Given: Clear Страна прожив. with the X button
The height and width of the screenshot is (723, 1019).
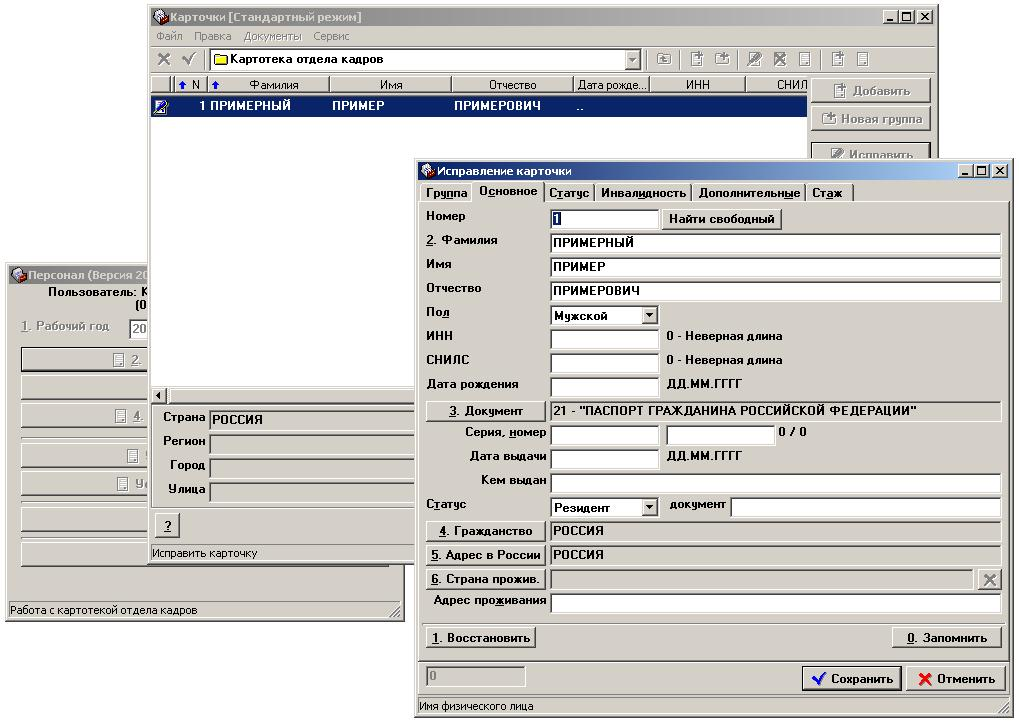Looking at the screenshot, I should tap(988, 580).
